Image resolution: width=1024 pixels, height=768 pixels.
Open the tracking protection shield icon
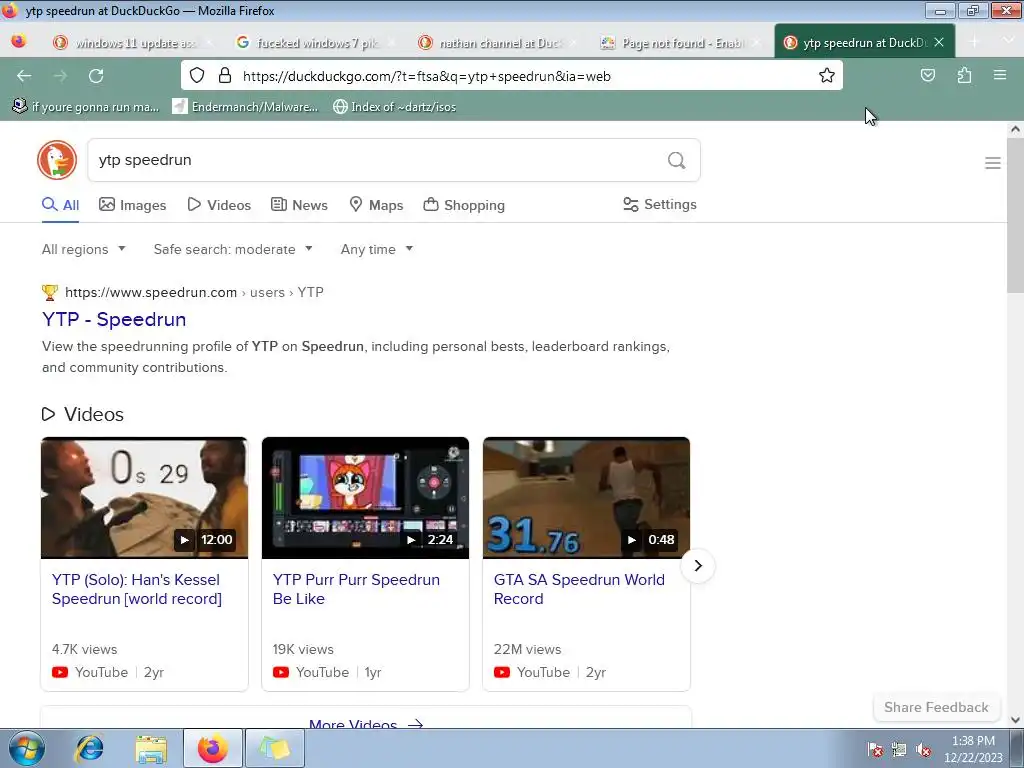coord(197,76)
